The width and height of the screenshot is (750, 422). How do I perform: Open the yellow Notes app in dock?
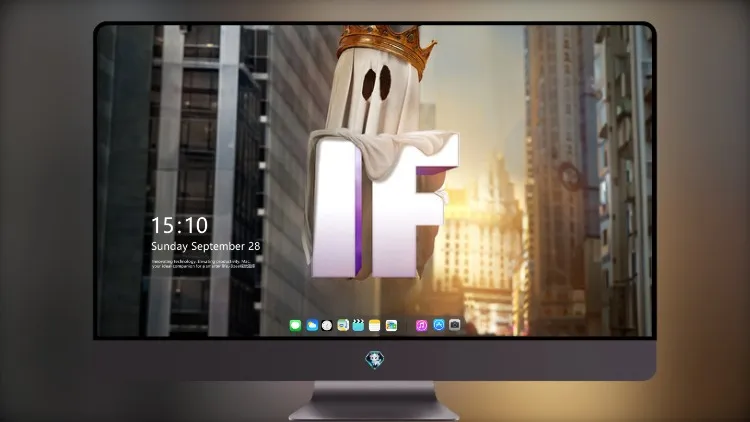pos(375,326)
